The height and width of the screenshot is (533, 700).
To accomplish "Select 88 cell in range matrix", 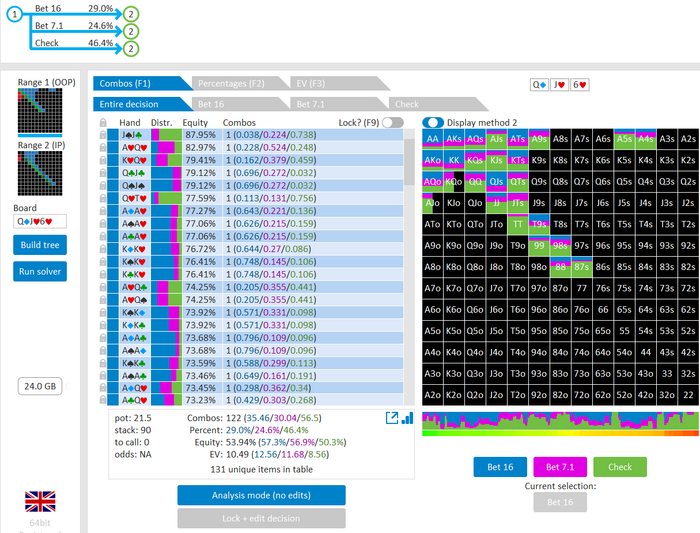I will 561,267.
